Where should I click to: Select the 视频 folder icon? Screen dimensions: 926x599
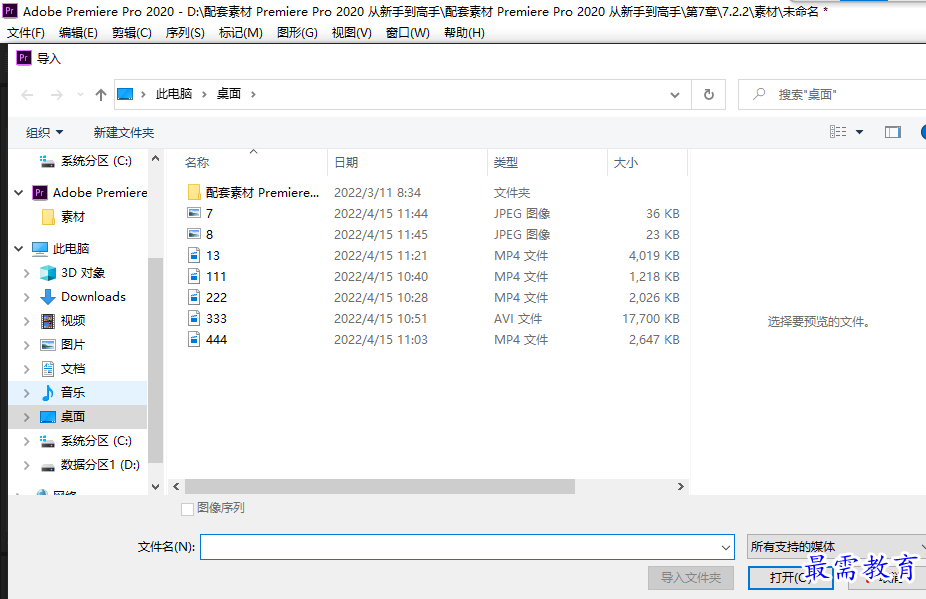[x=48, y=321]
